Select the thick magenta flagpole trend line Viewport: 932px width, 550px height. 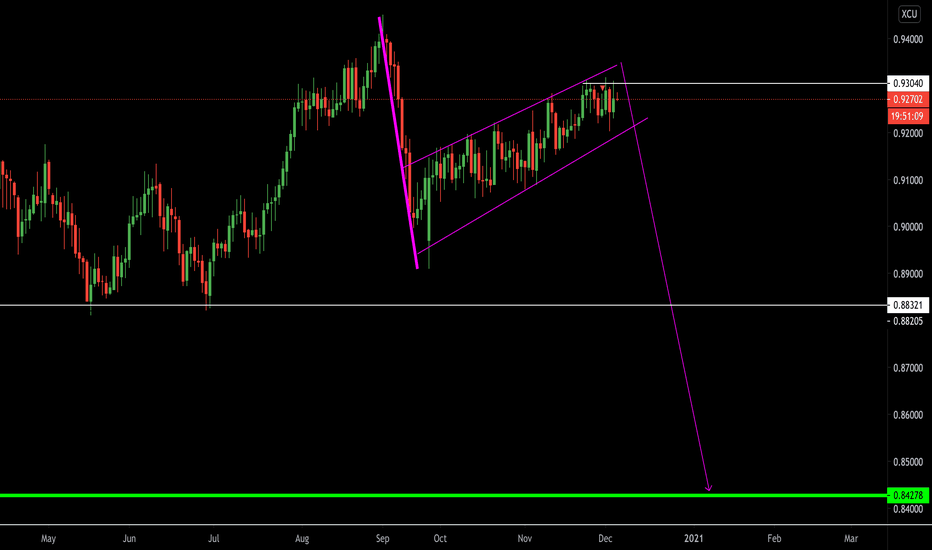398,143
